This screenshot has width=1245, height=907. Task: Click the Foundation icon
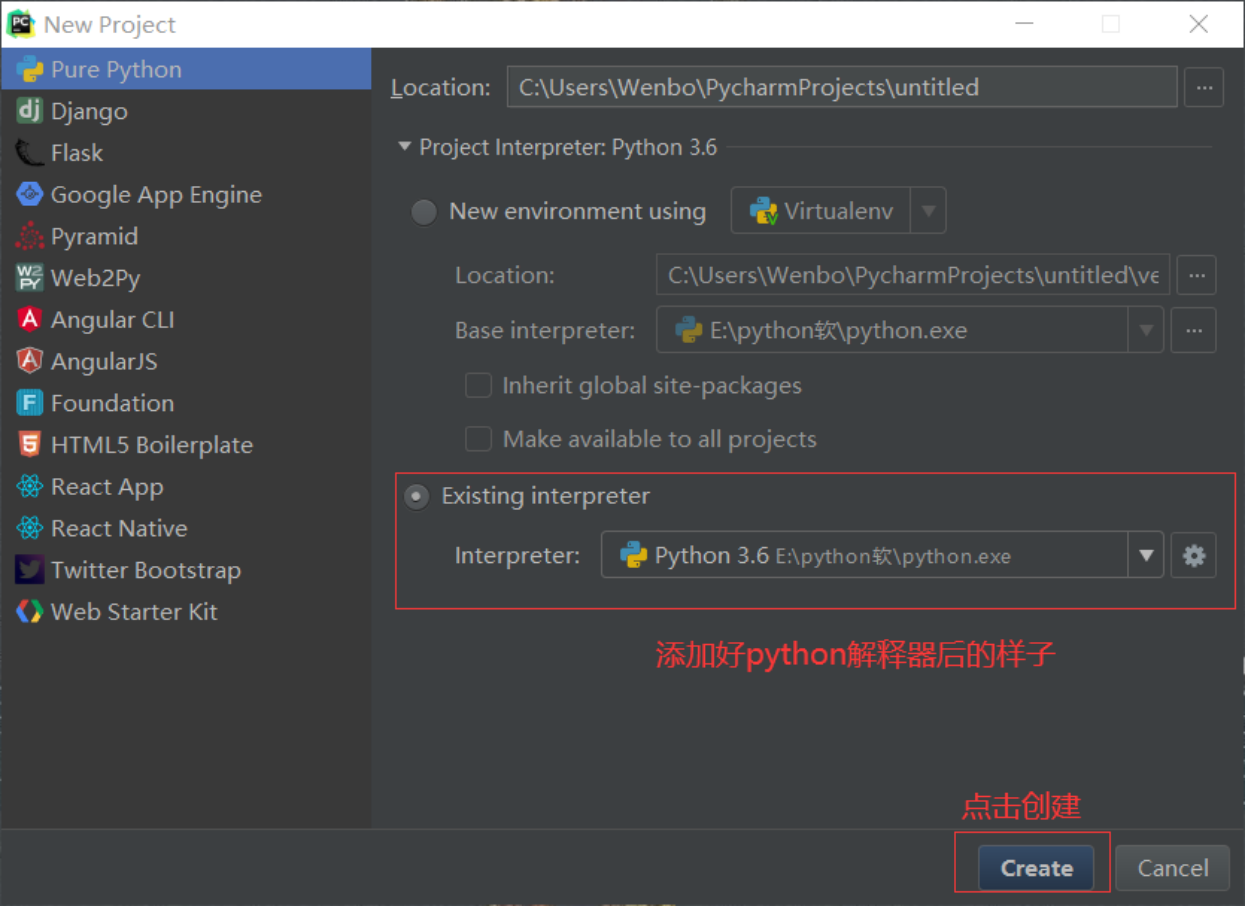click(x=30, y=403)
